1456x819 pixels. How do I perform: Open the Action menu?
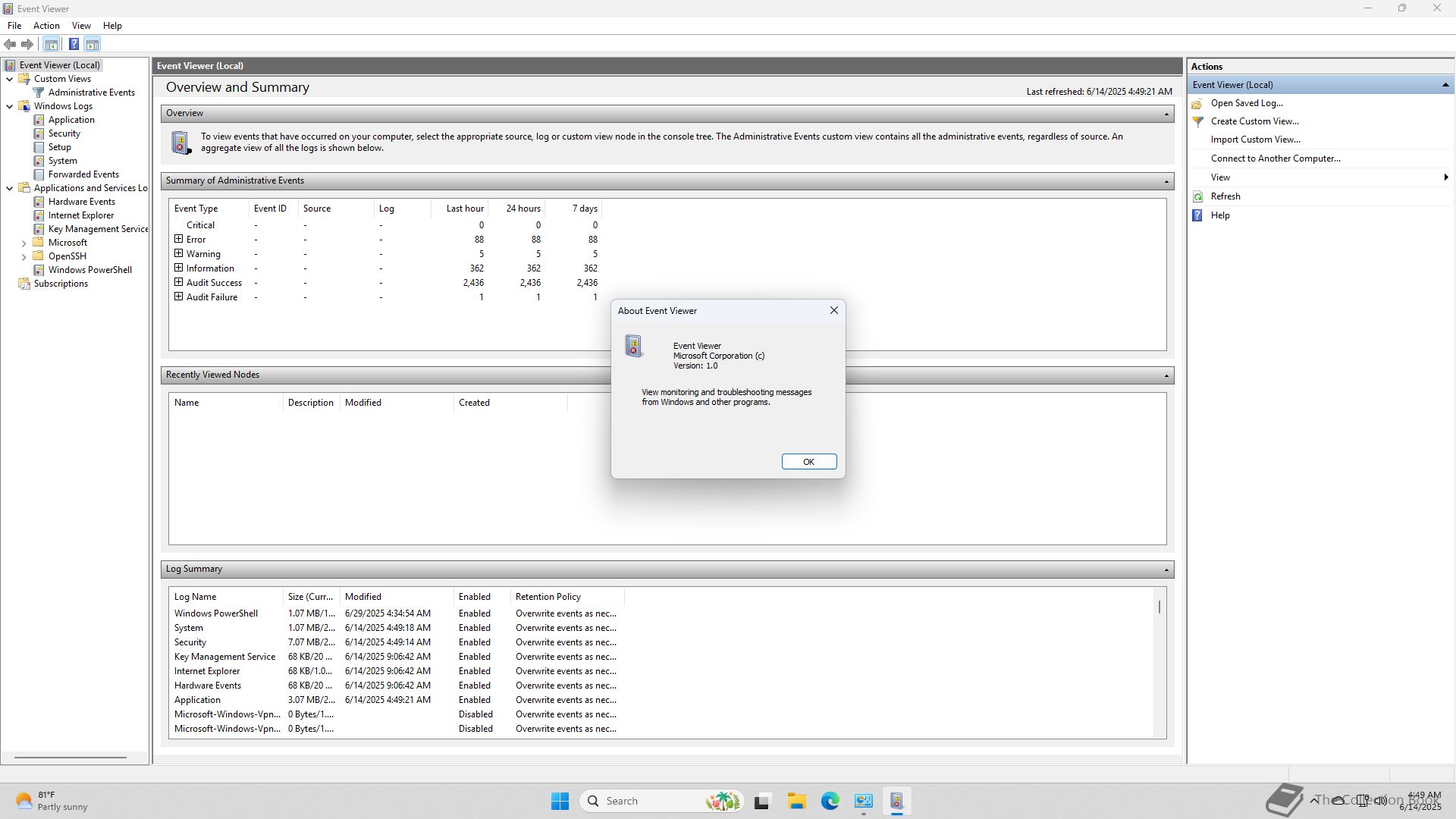coord(46,25)
